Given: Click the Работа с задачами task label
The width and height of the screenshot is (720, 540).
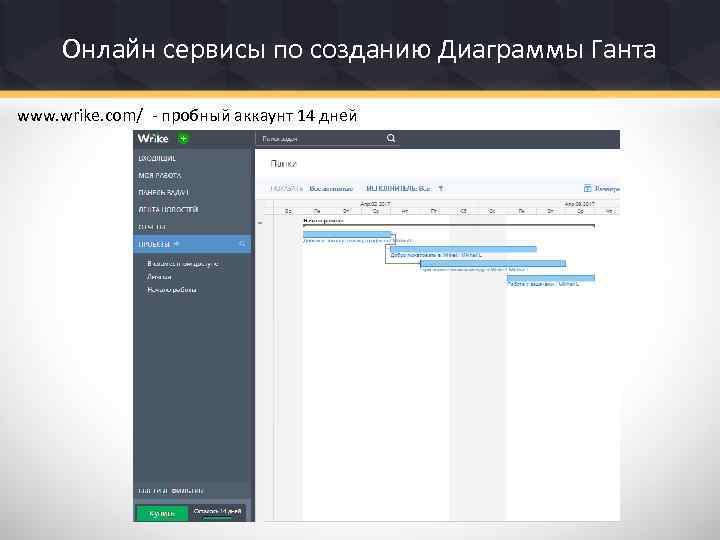Looking at the screenshot, I should [x=542, y=284].
